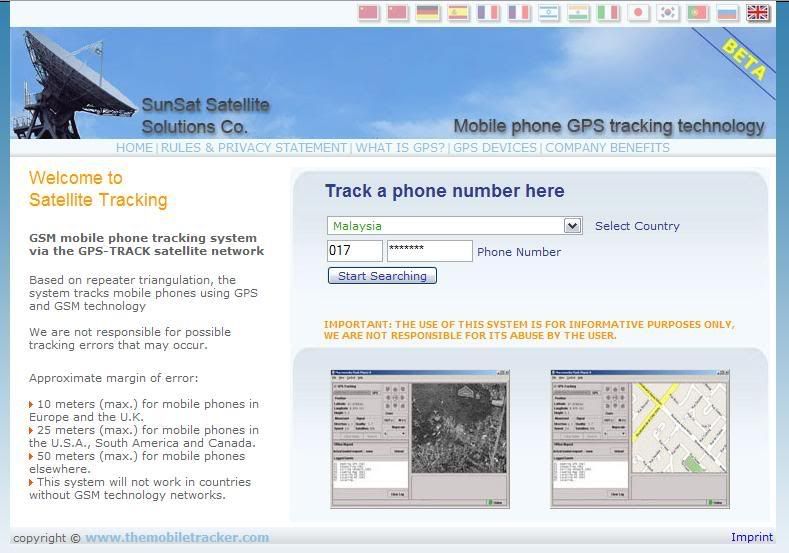Click the 50 meters (max.) bullet text
Viewport: 789px width, 553px height.
click(x=137, y=462)
